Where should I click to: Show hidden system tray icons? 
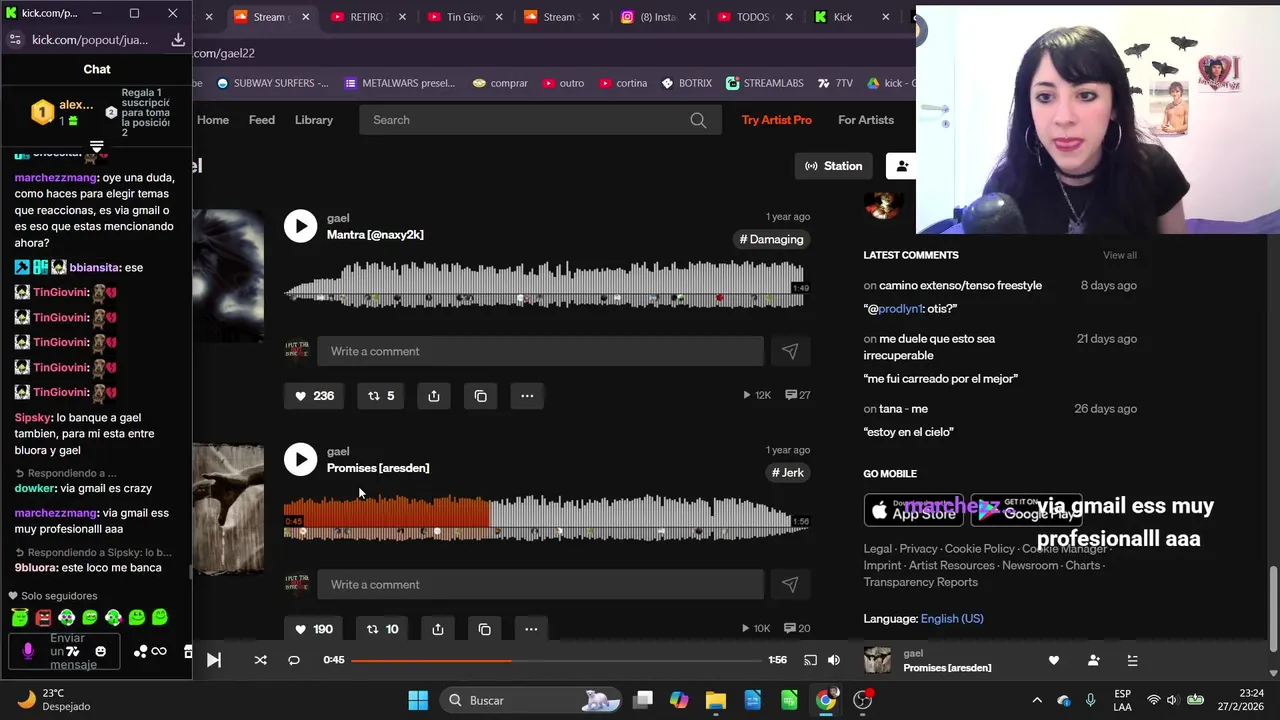point(1037,700)
